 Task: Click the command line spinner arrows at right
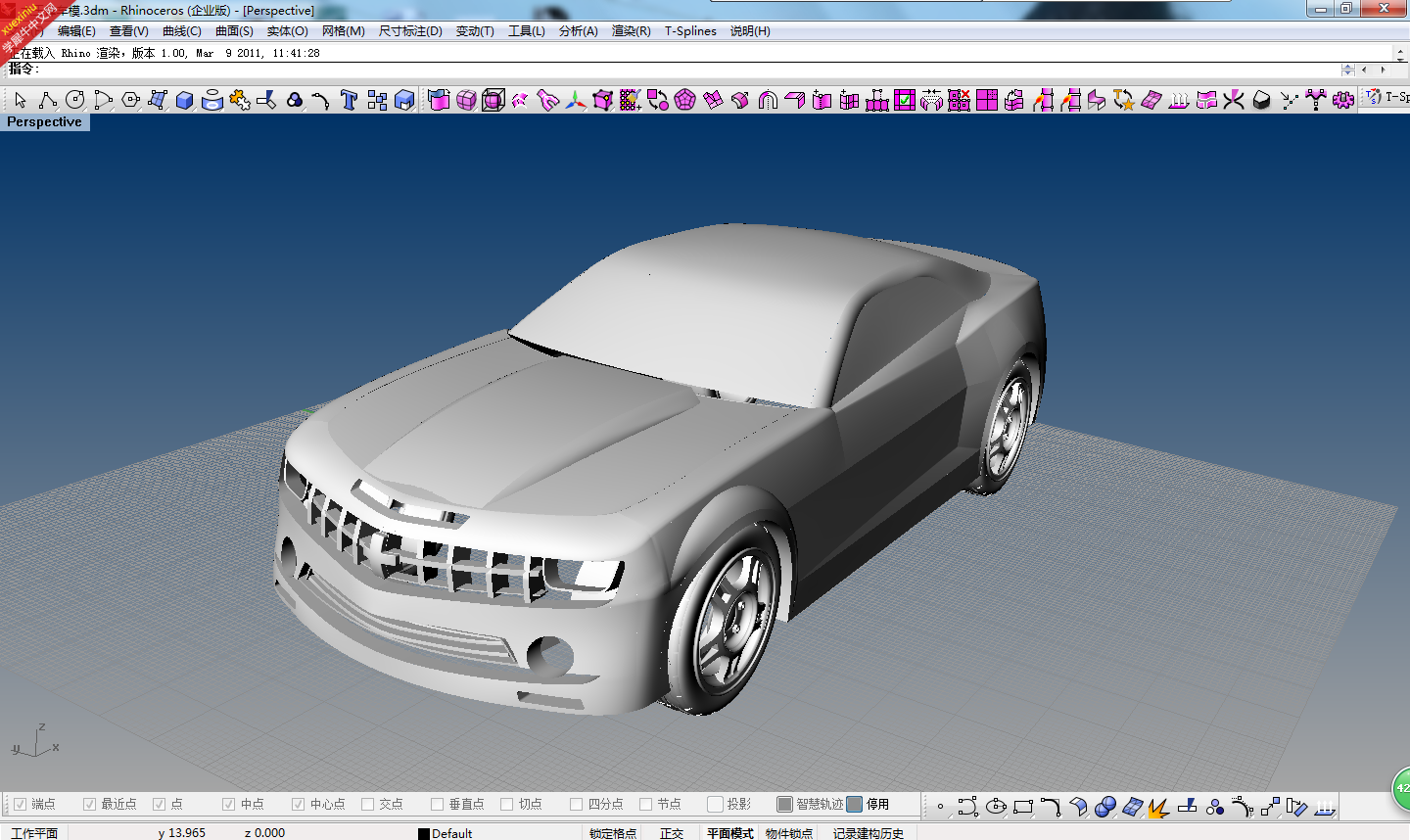coord(1348,70)
